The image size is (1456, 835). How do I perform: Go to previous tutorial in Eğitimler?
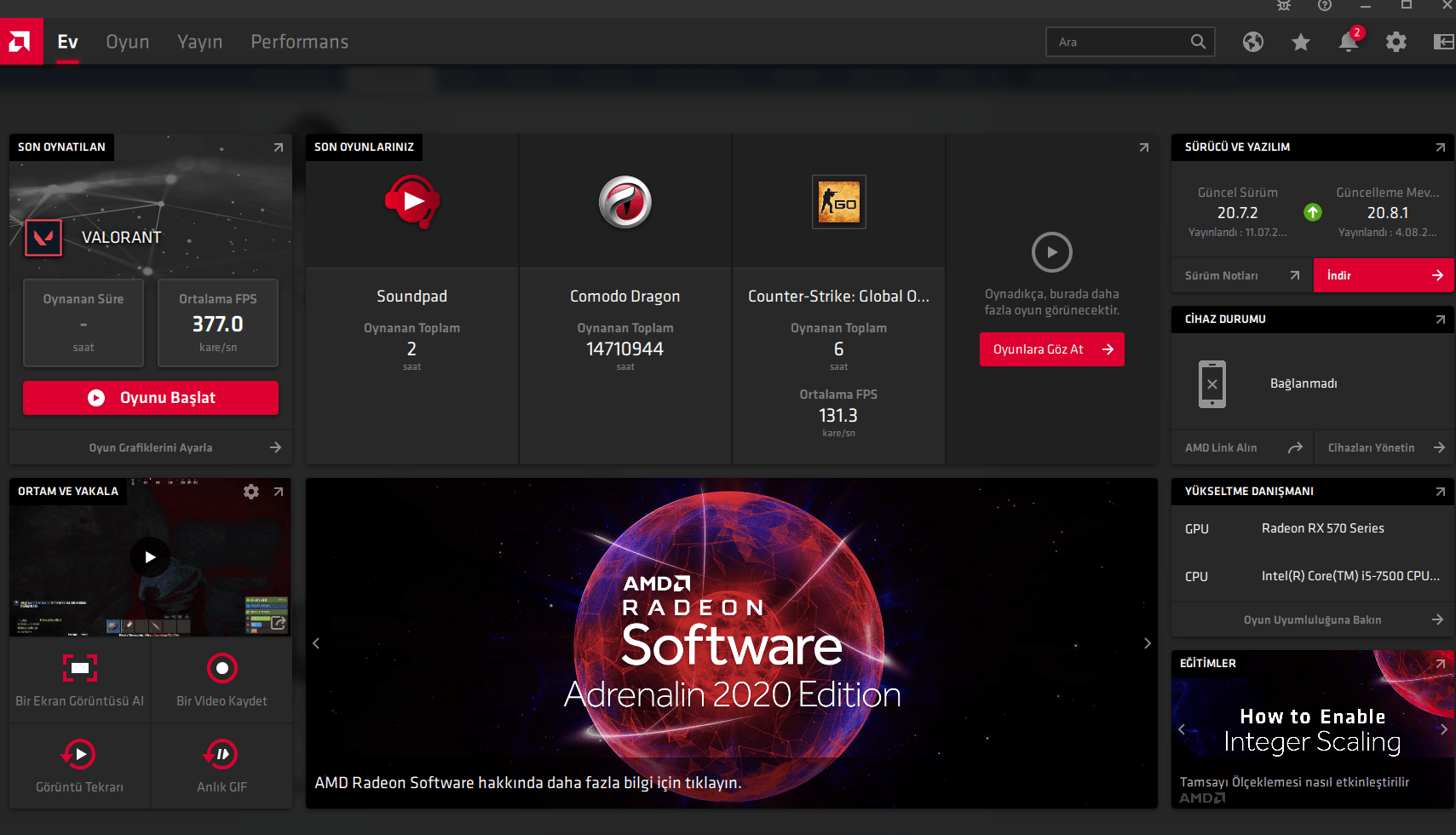(x=1182, y=729)
